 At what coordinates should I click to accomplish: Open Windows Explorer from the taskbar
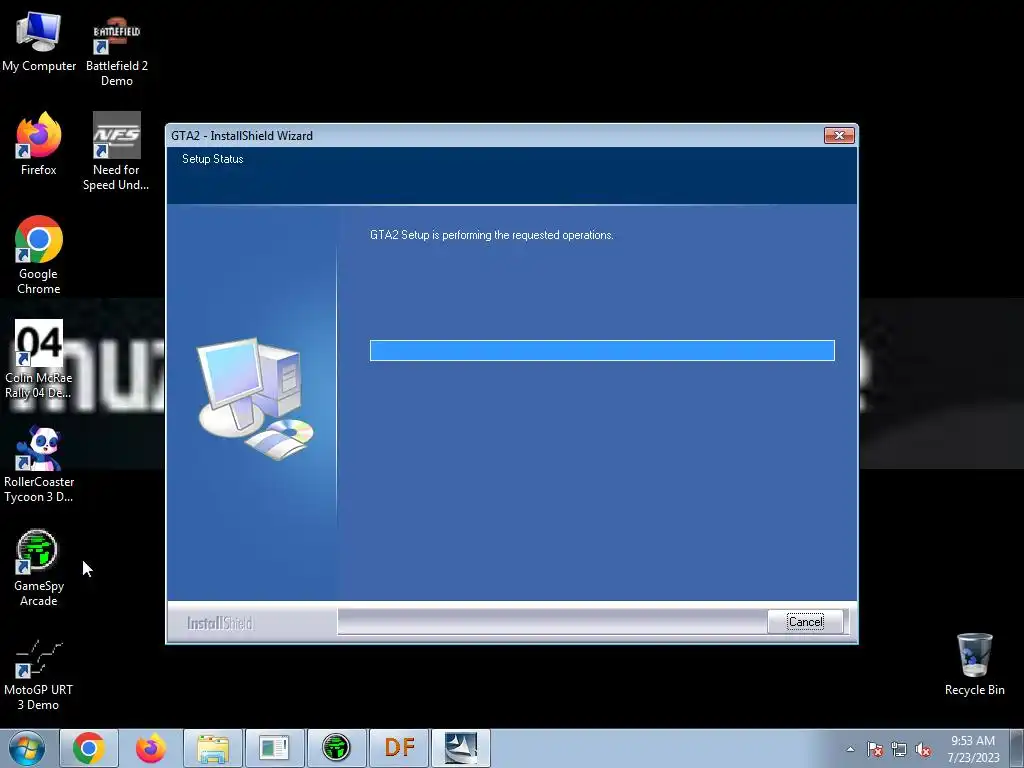213,748
